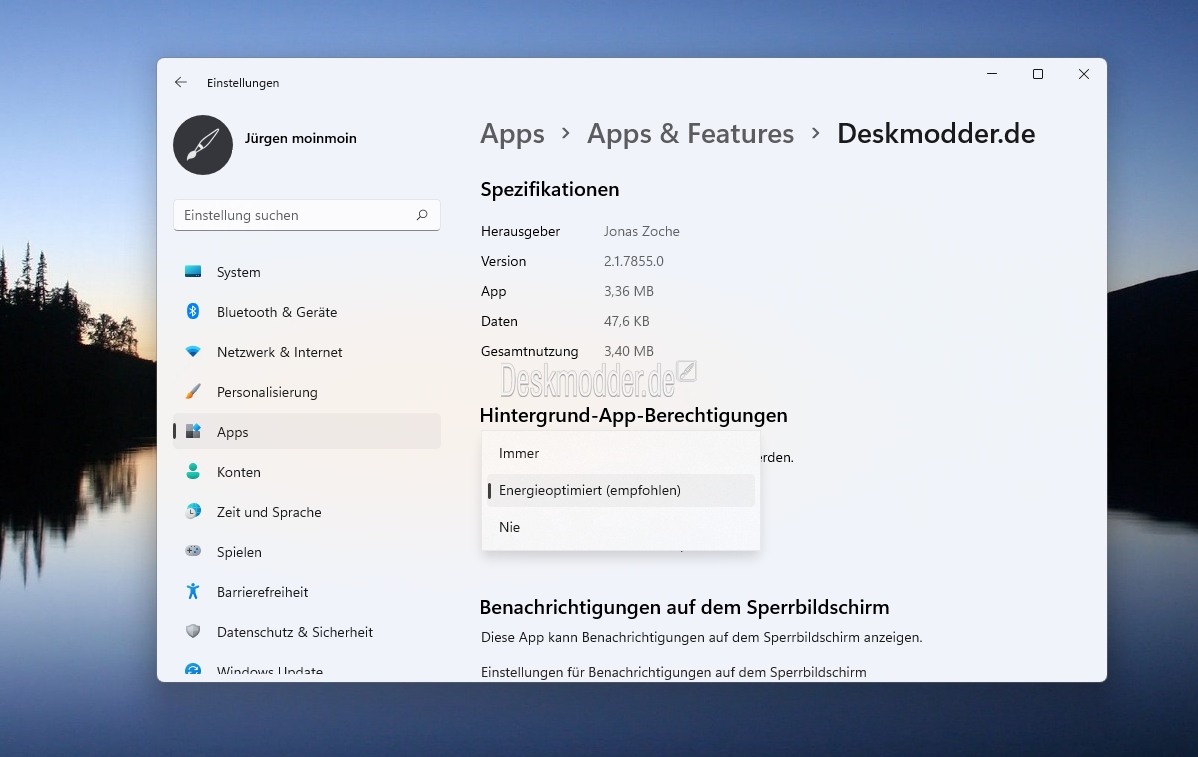The image size is (1198, 757).
Task: Click the Spezifikationen heading
Action: click(549, 189)
